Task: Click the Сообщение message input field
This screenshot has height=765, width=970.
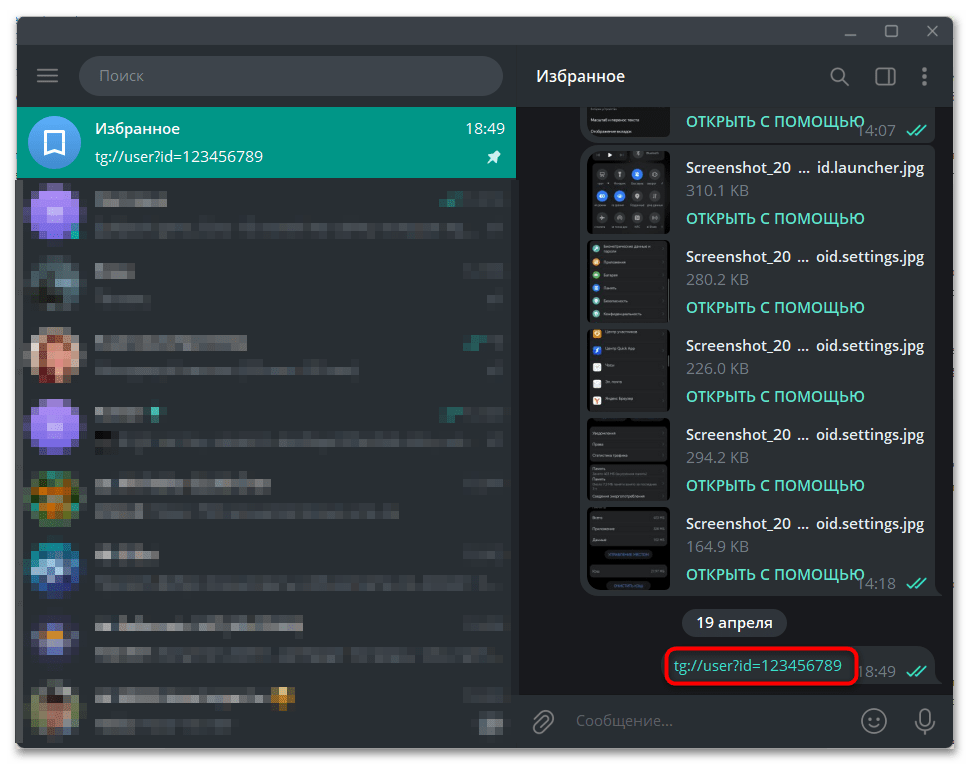Action: [711, 721]
